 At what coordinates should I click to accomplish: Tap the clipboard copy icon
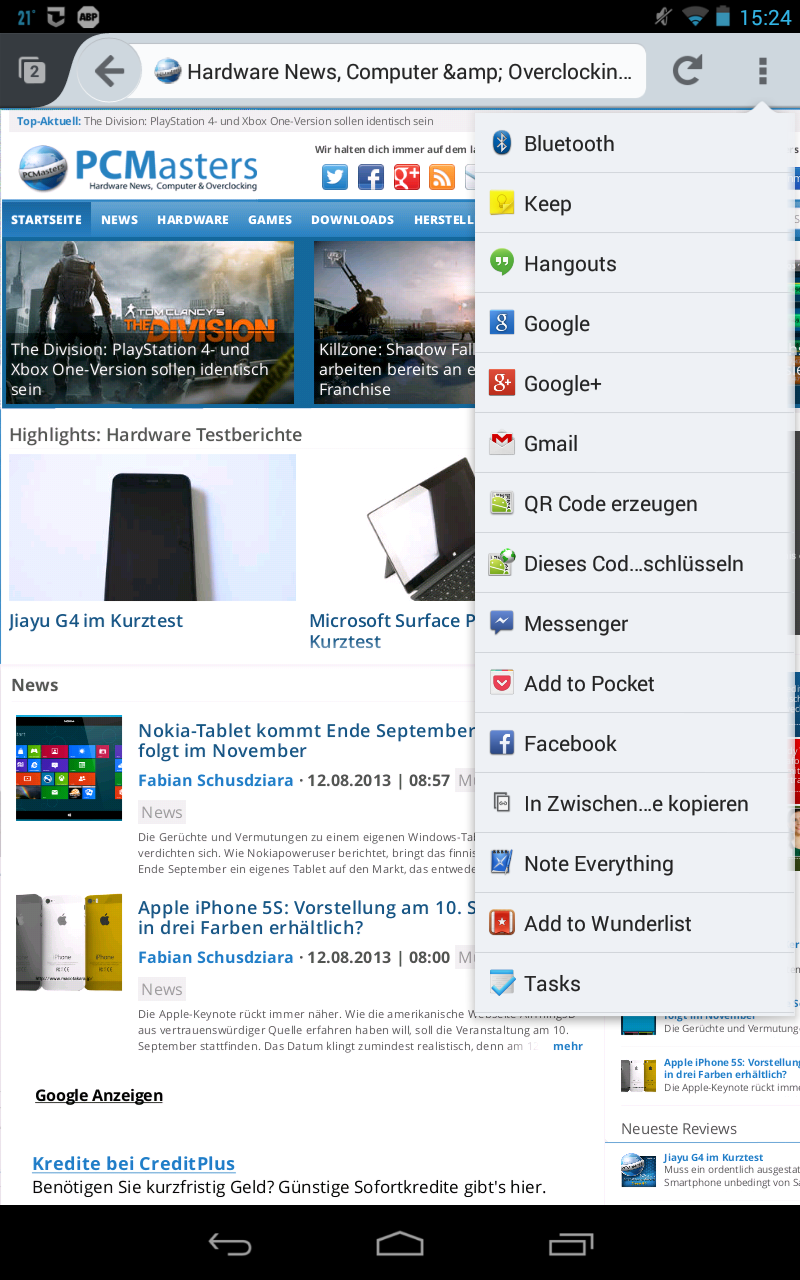tap(502, 803)
